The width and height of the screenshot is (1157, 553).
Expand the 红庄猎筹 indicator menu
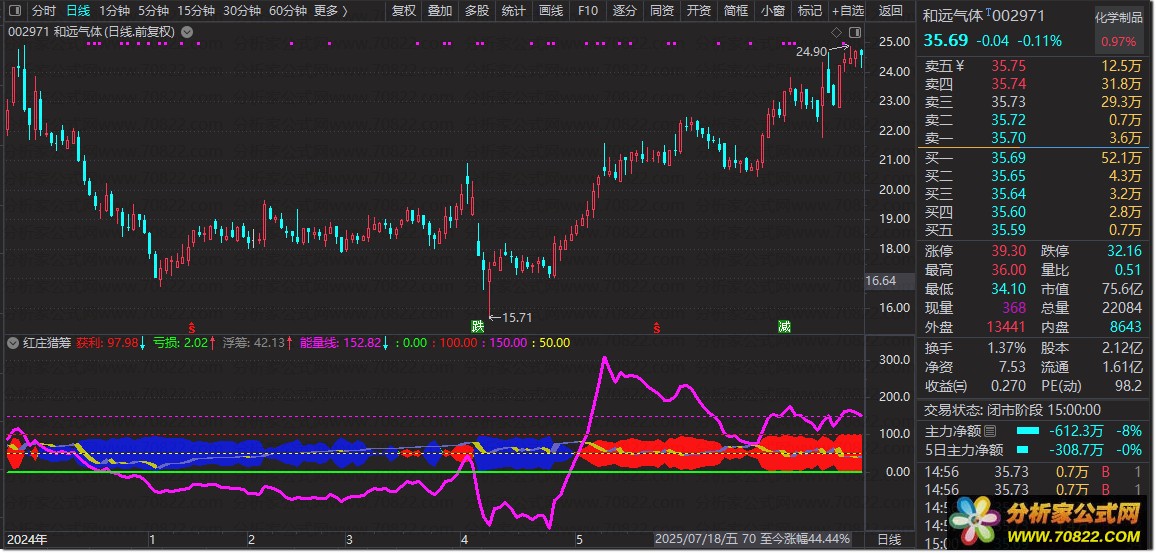click(13, 343)
